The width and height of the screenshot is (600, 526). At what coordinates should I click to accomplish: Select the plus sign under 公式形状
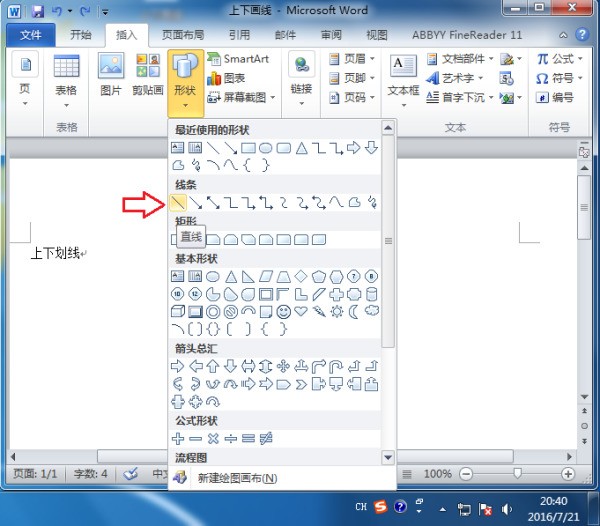[x=179, y=438]
